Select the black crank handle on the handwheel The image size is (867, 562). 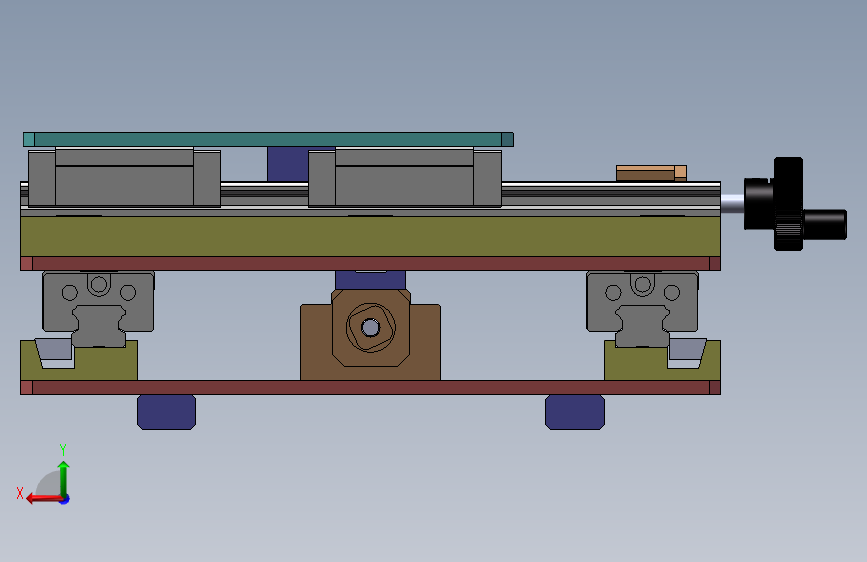(824, 225)
